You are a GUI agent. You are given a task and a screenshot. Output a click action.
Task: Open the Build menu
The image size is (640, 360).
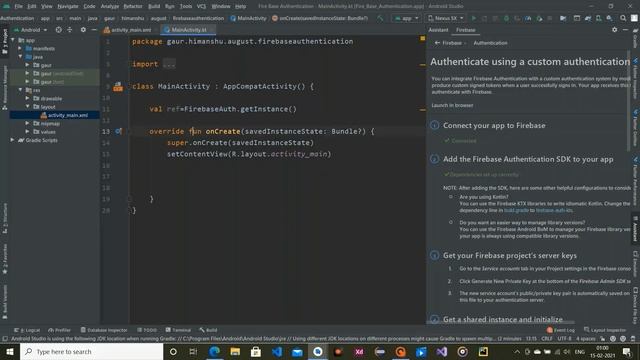(x=154, y=6)
